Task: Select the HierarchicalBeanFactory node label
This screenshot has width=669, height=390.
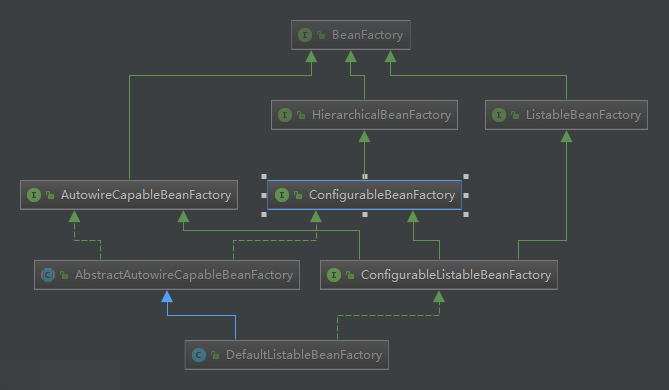Action: coord(381,115)
